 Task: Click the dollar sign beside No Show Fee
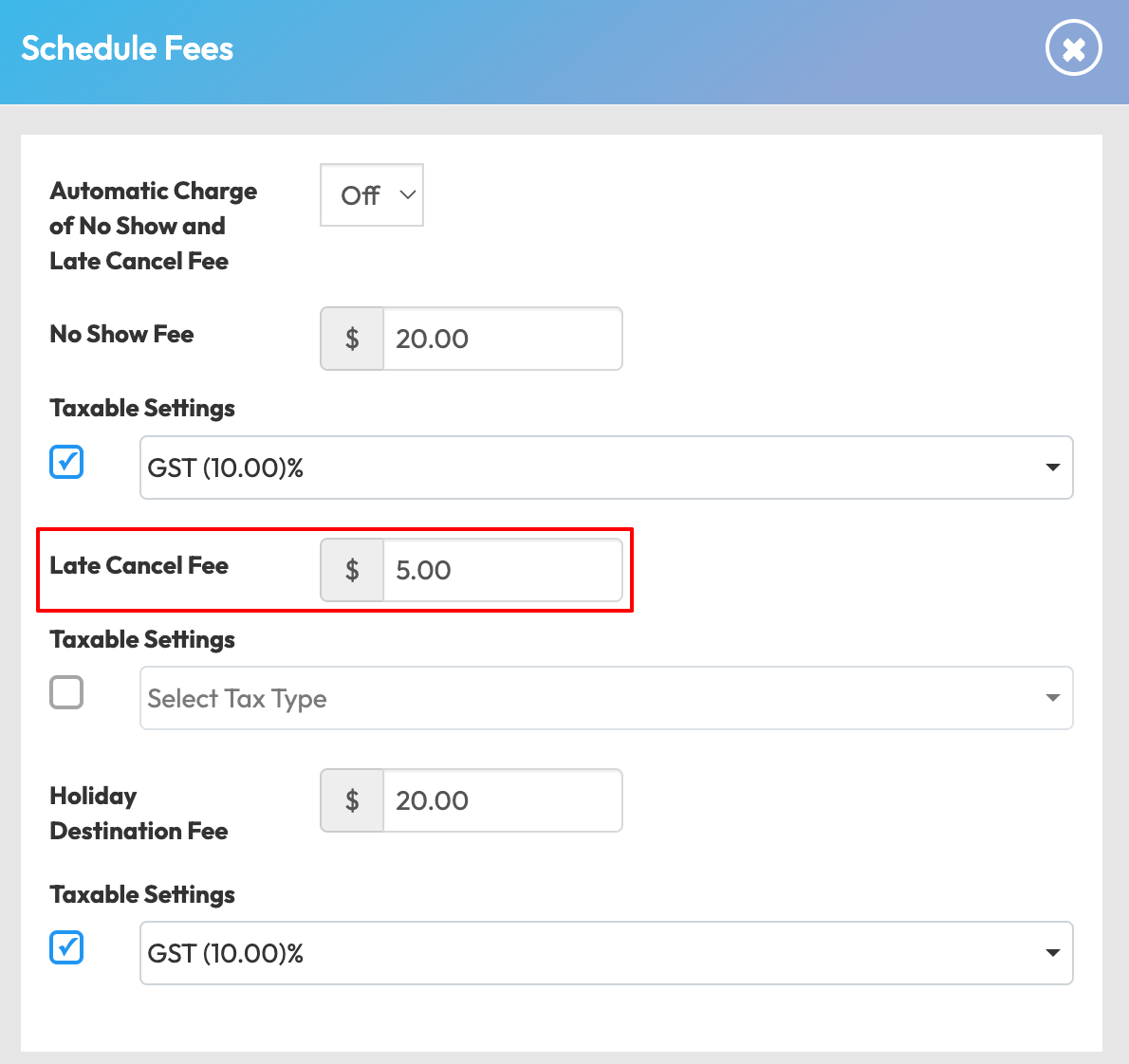pos(352,339)
